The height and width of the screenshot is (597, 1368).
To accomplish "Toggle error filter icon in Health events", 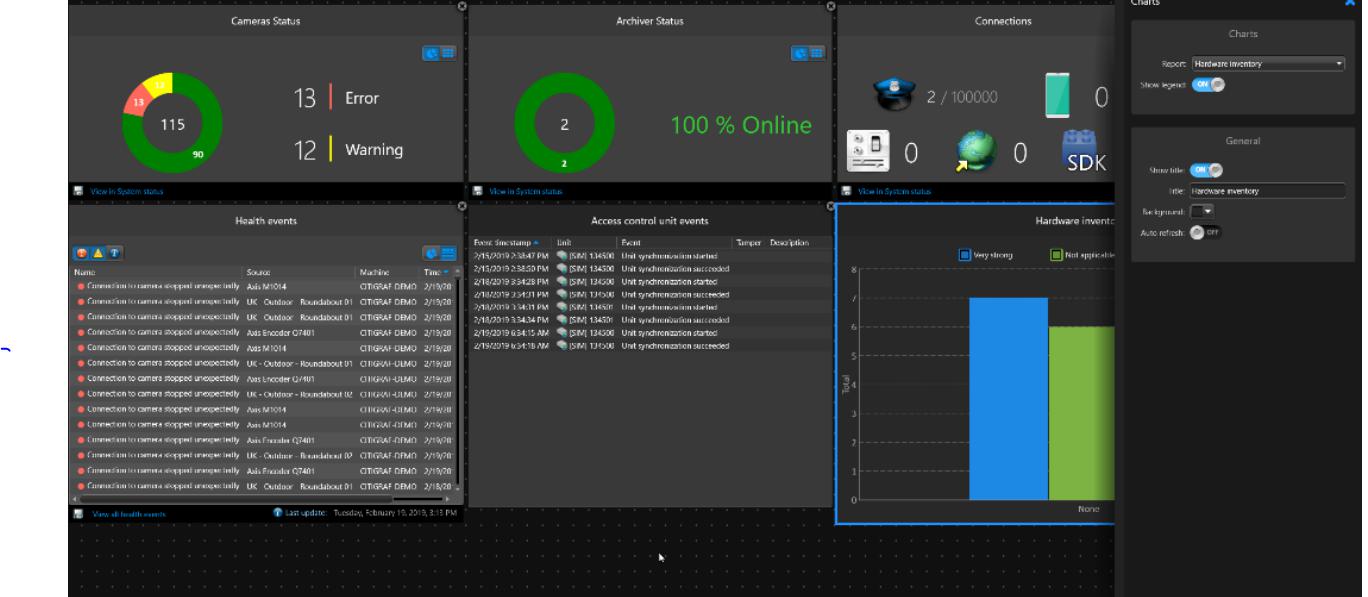I will click(82, 253).
